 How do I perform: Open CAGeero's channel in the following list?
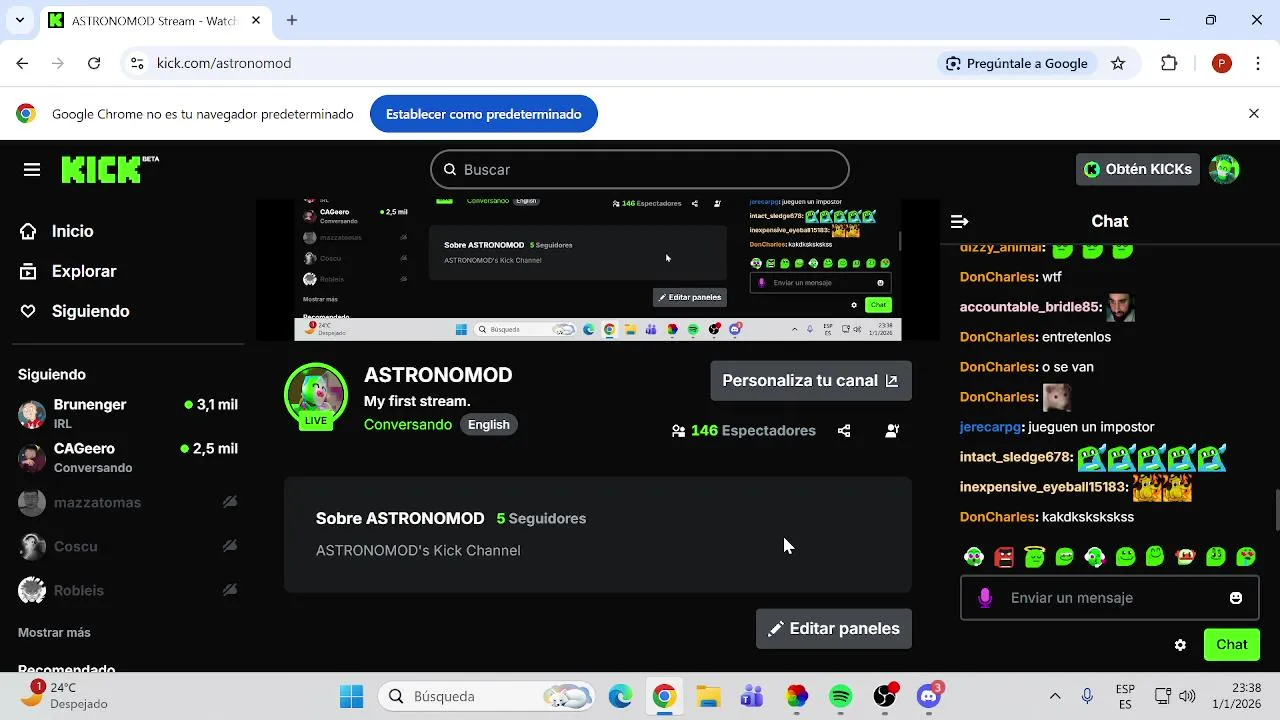[128, 457]
